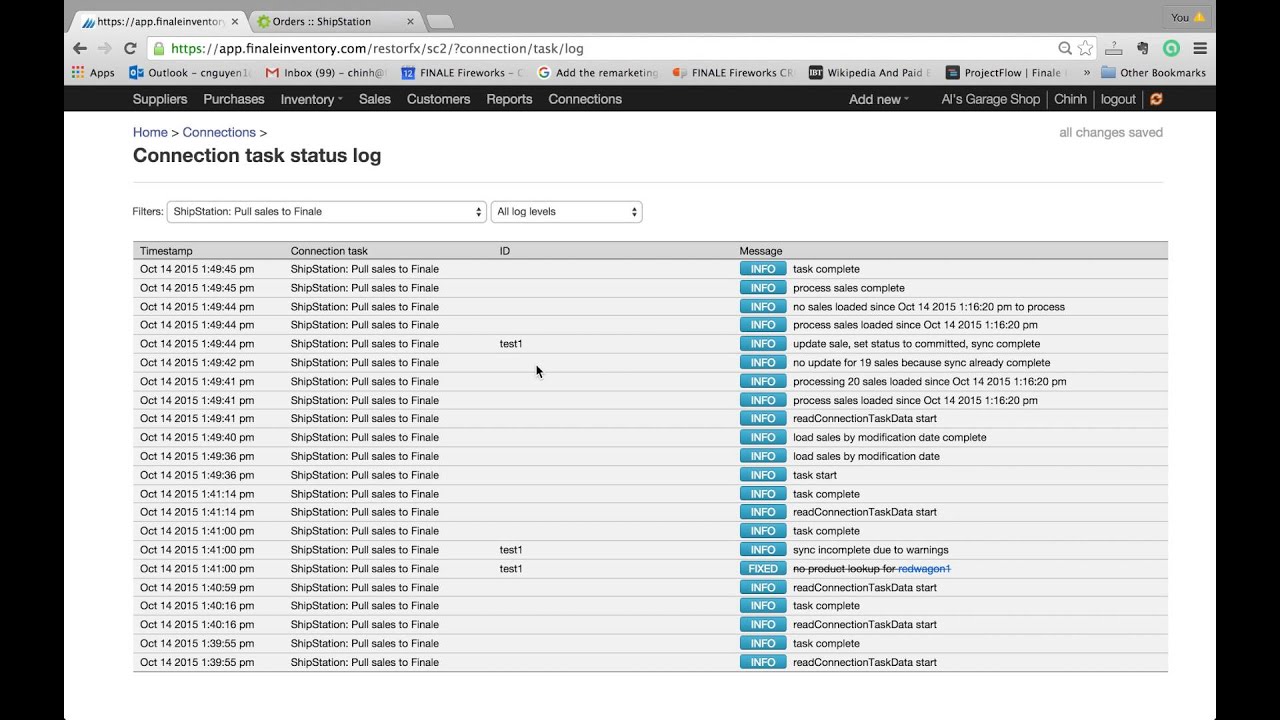1280x720 pixels.
Task: Open the Customers menu
Action: click(438, 99)
